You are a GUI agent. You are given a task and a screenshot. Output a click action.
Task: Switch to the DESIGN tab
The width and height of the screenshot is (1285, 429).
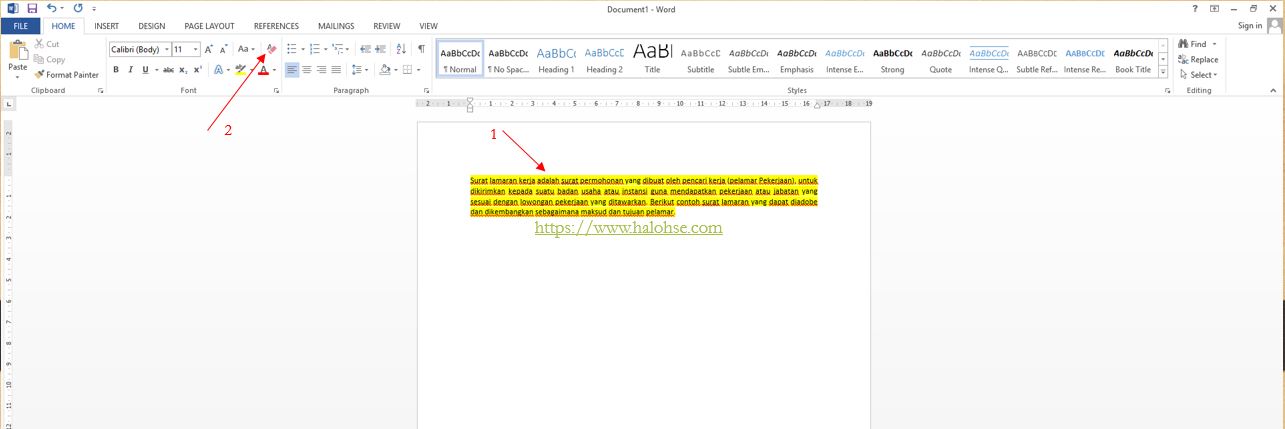152,26
